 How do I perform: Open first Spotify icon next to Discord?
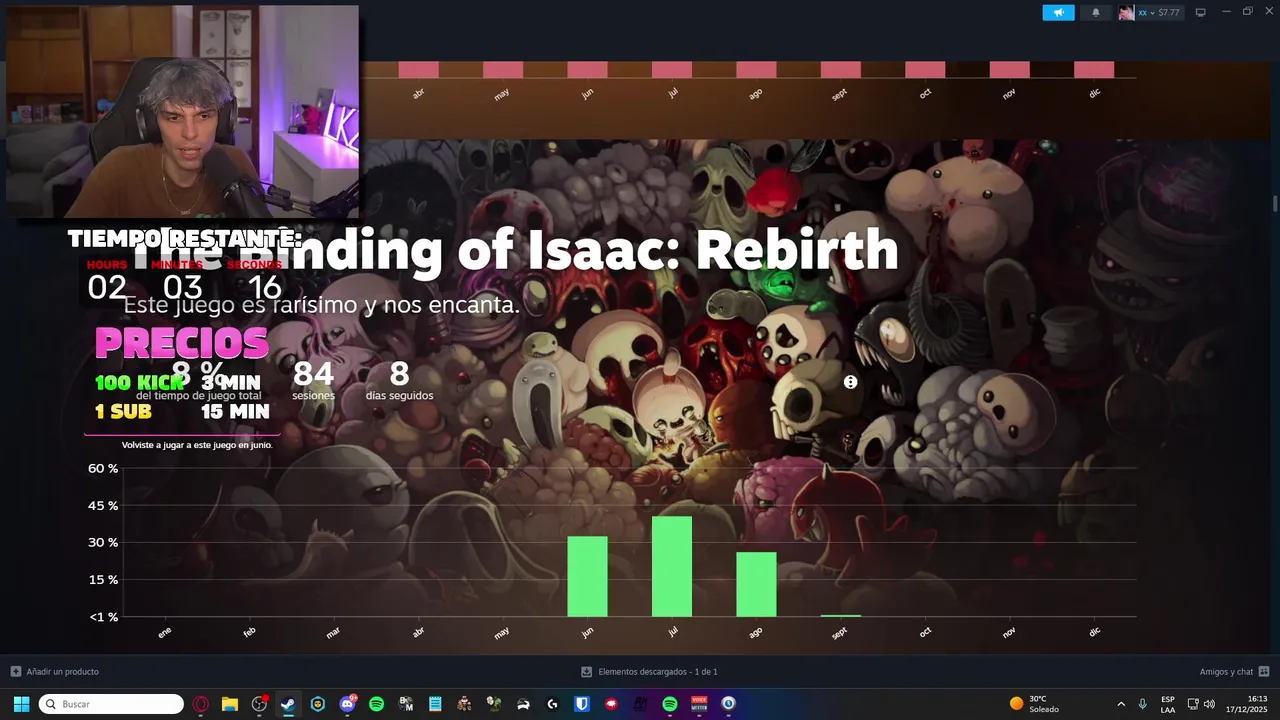click(376, 704)
